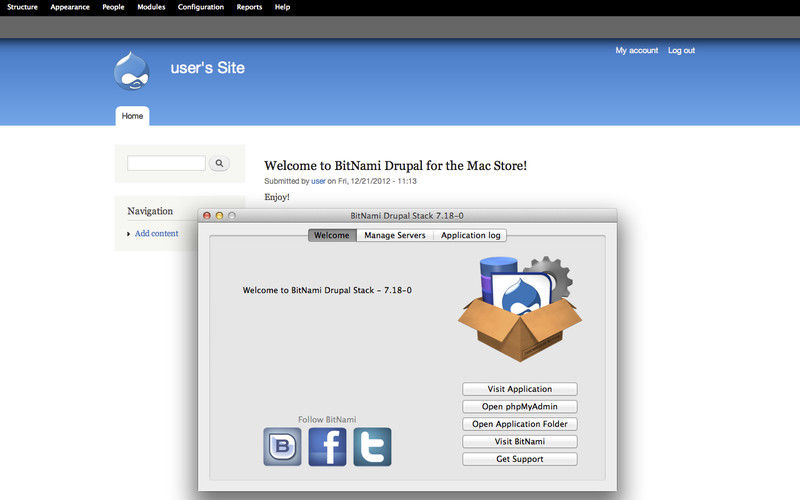The height and width of the screenshot is (500, 800).
Task: Open the Add content navigation link
Action: (157, 233)
